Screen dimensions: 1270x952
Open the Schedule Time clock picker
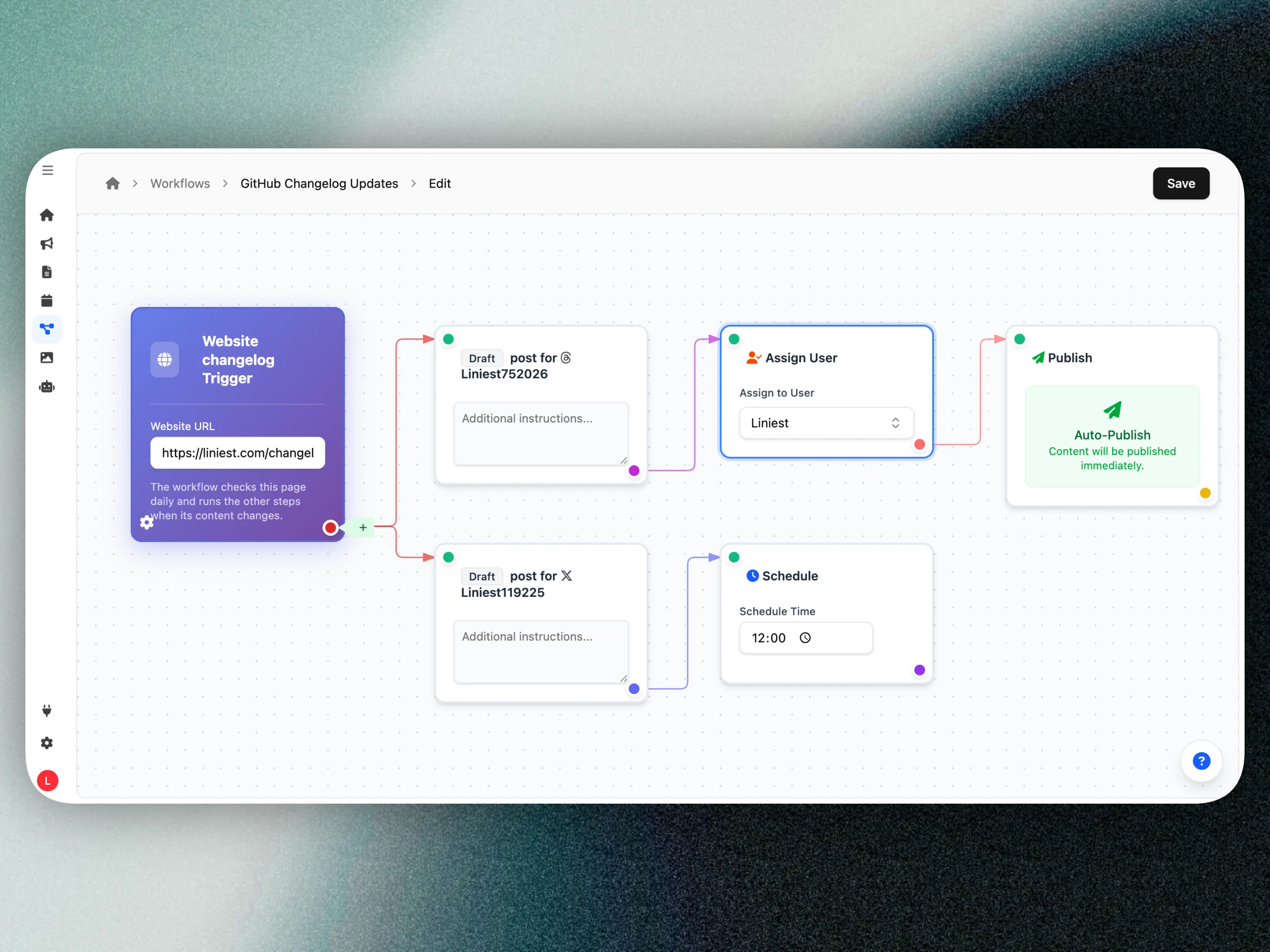pos(805,637)
